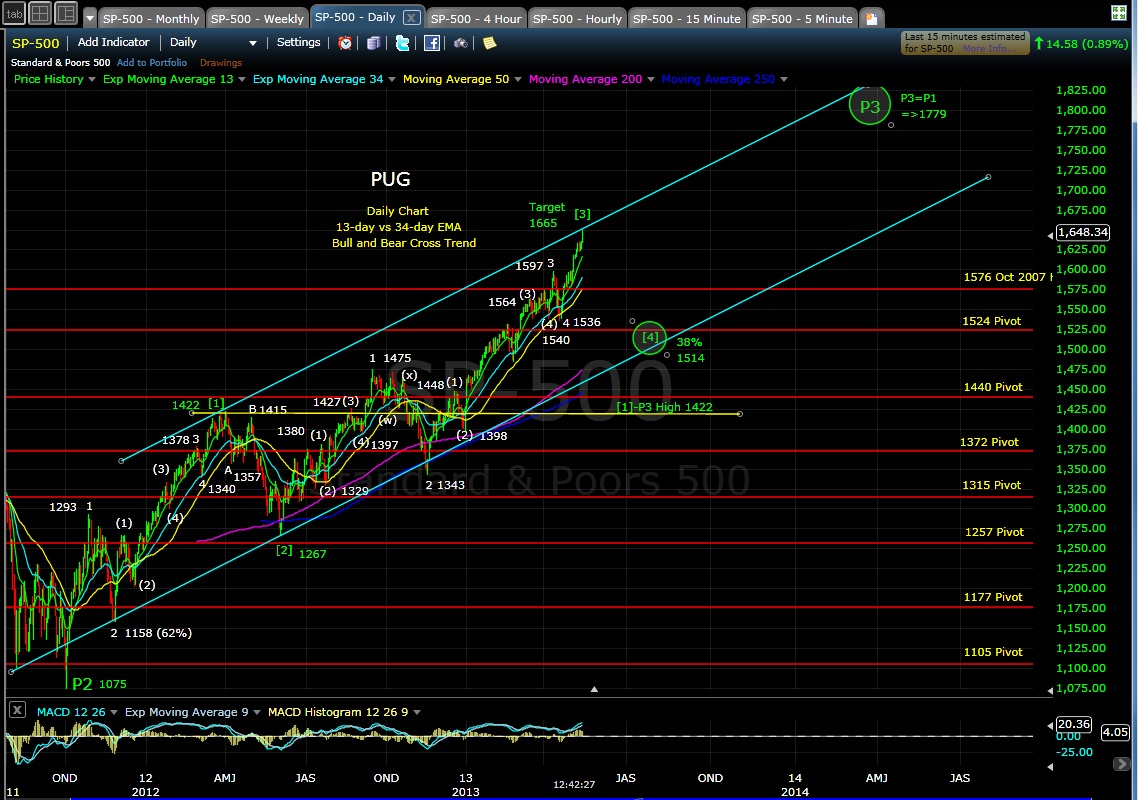
Task: Toggle the tab view mode button
Action: 13,14
